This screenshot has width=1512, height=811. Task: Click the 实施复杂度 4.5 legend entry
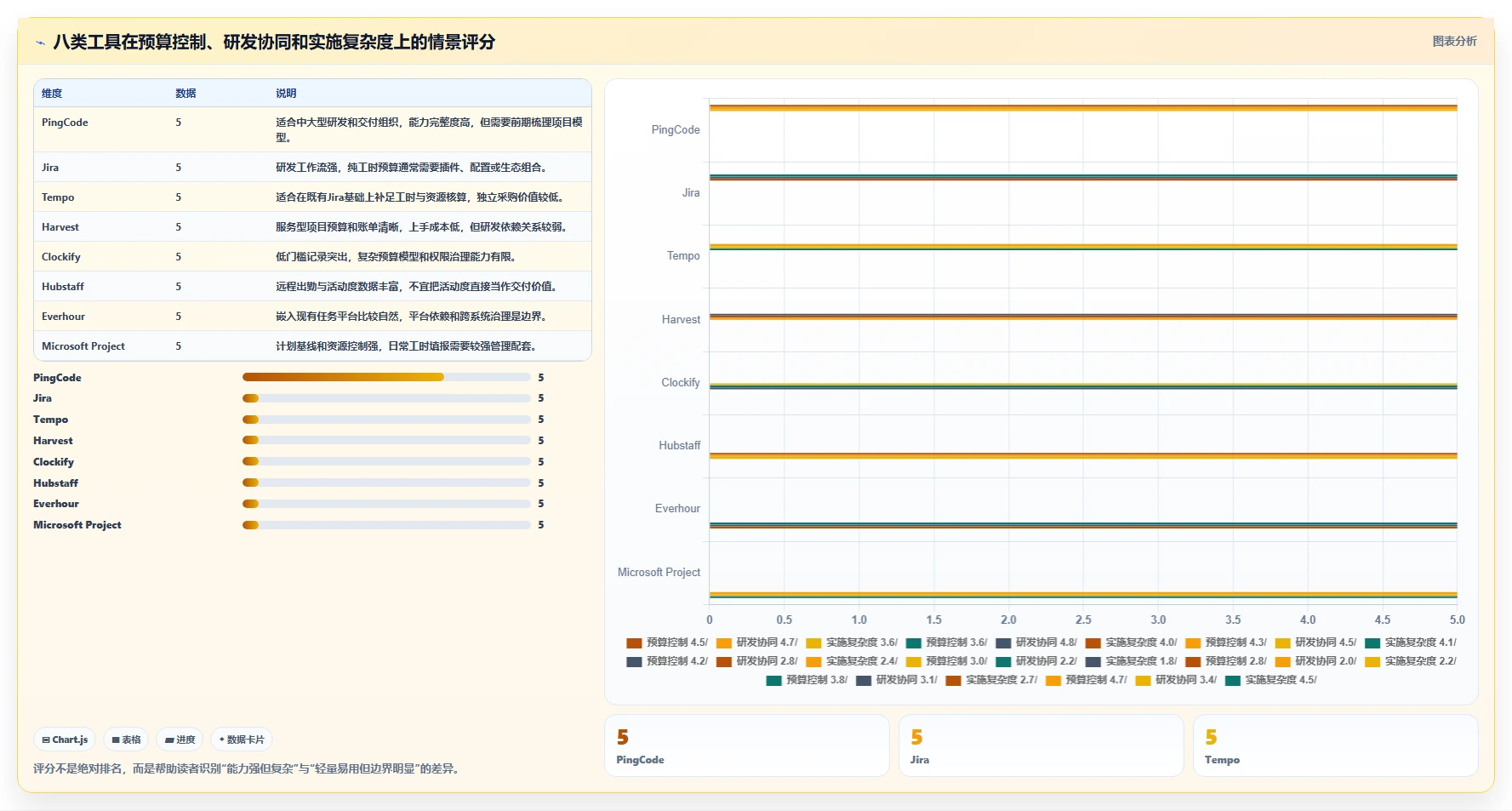pyautogui.click(x=1271, y=680)
